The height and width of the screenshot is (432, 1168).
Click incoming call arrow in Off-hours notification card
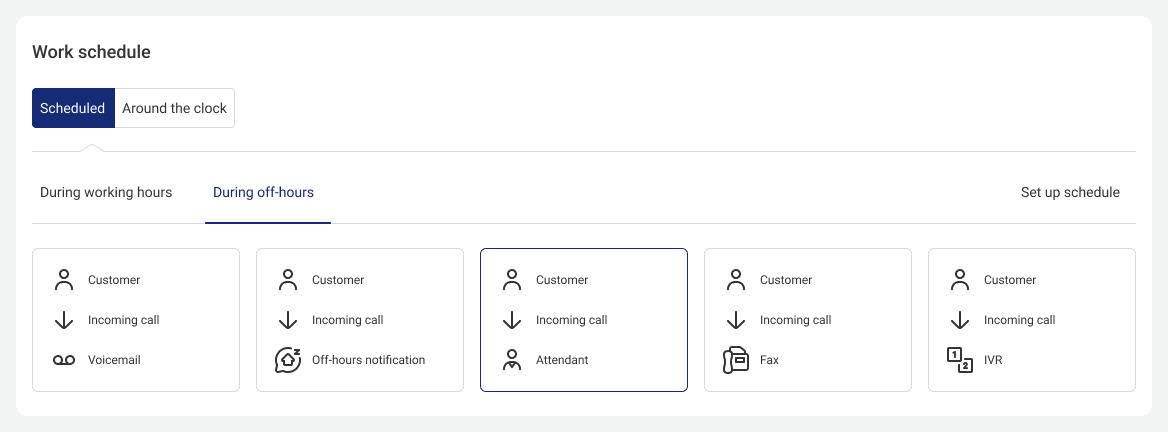[x=288, y=320]
